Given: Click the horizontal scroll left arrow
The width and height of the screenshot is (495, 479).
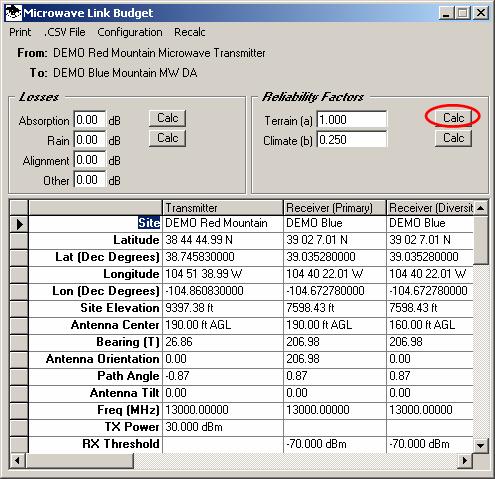Looking at the screenshot, I should (17, 461).
